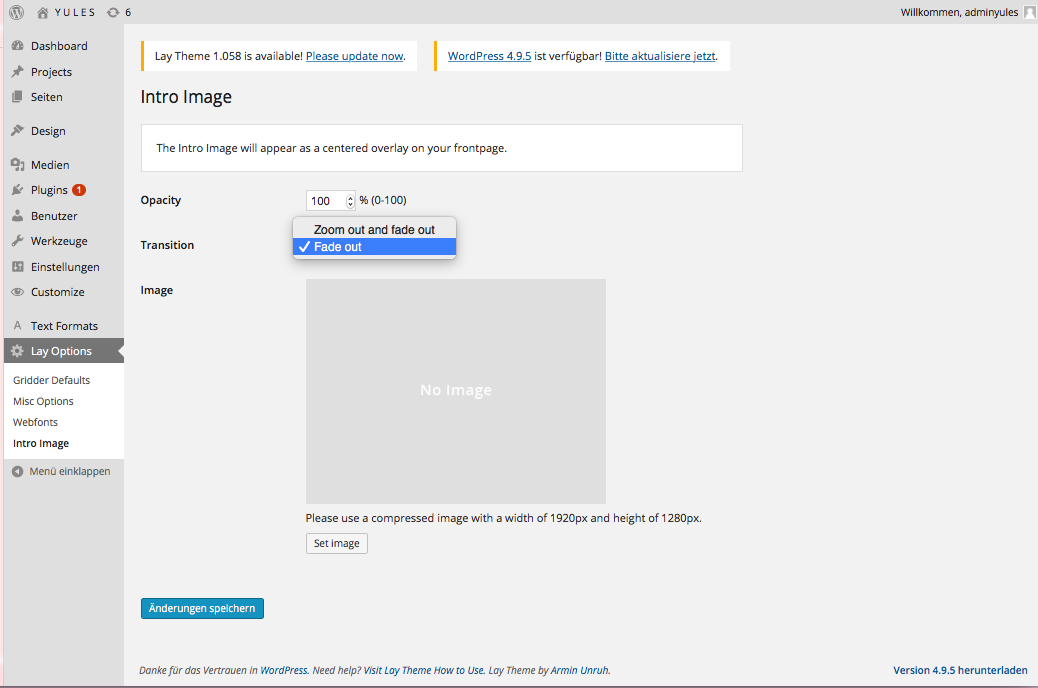Follow 'Please update now' theme link

tap(354, 56)
